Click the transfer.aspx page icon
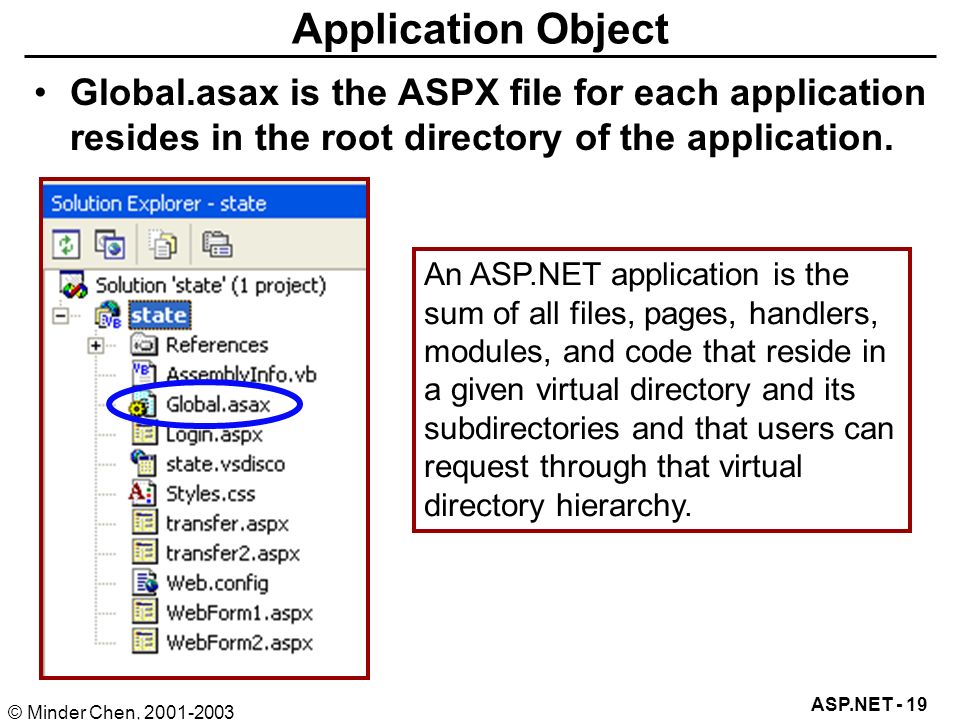960x720 pixels. click(144, 523)
